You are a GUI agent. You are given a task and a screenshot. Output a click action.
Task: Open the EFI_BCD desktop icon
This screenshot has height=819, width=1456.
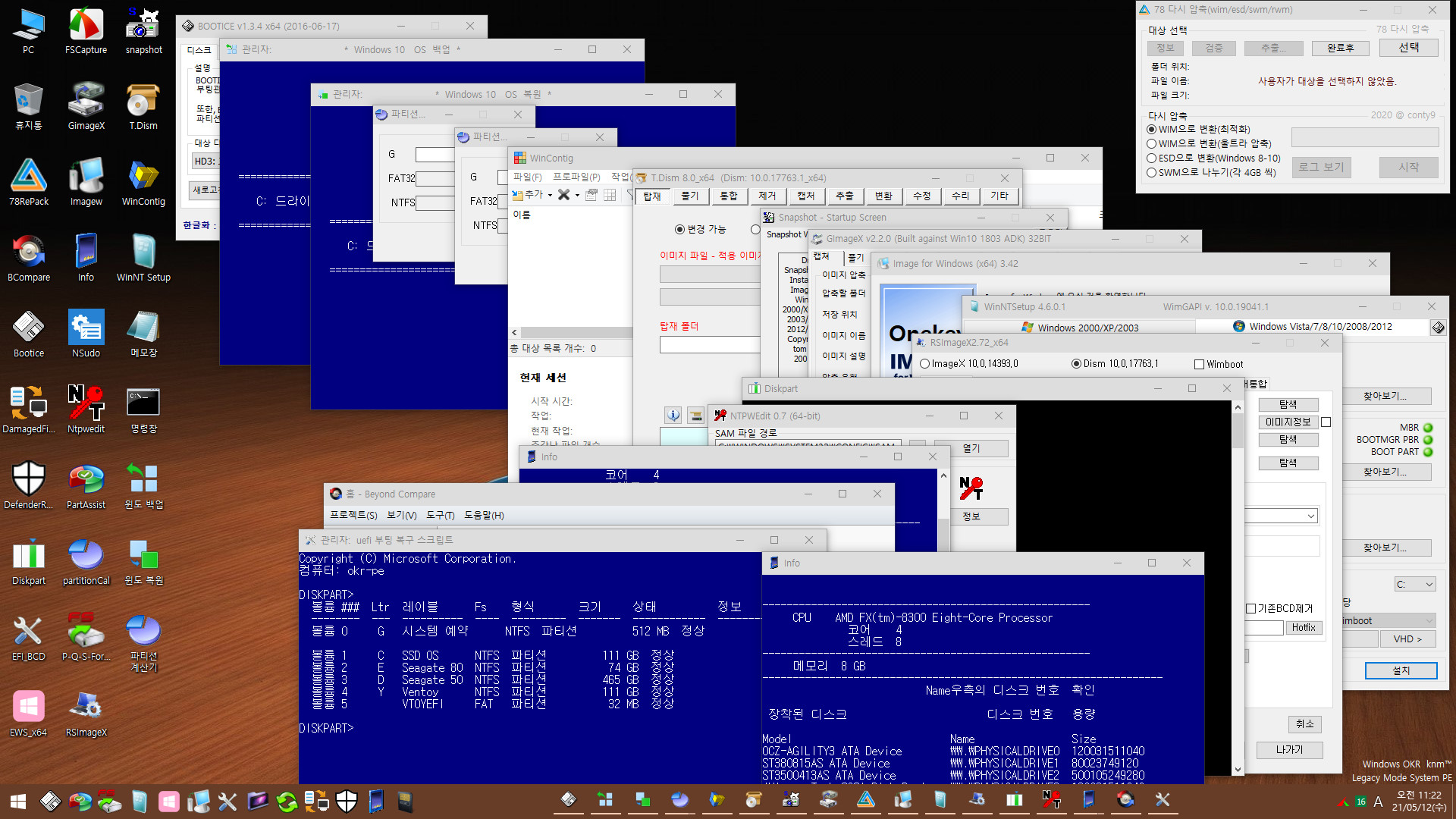pyautogui.click(x=29, y=639)
